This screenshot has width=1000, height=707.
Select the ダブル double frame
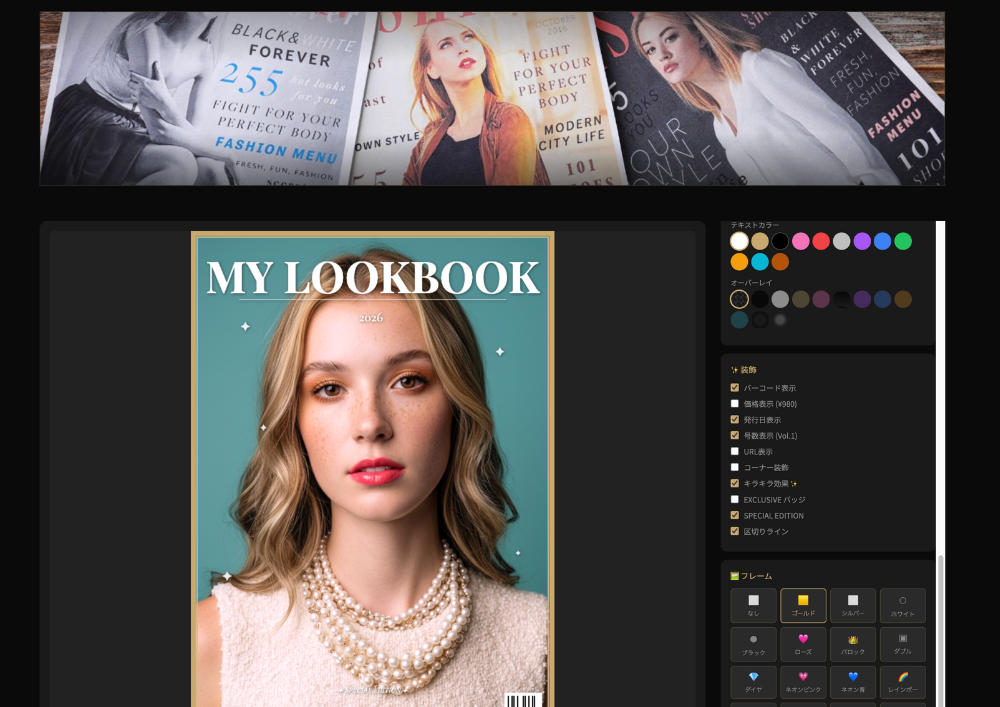902,644
